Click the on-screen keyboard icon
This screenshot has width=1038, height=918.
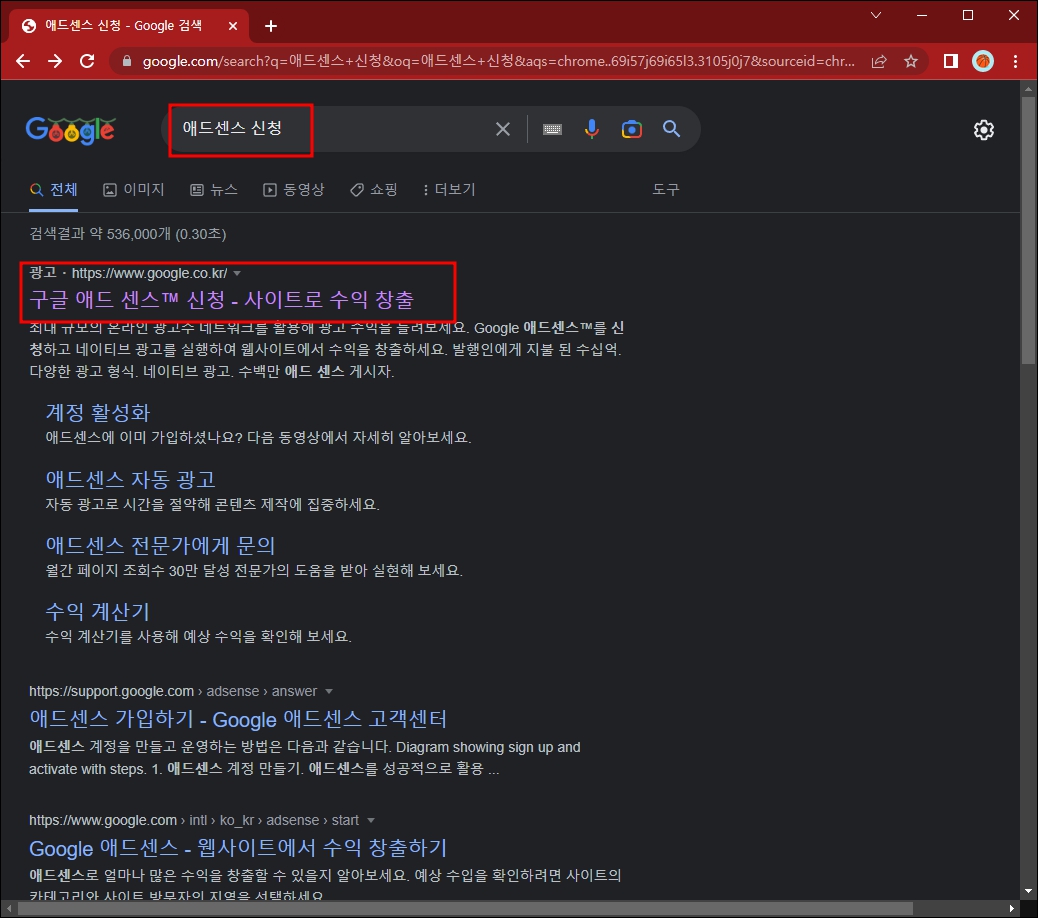[551, 128]
